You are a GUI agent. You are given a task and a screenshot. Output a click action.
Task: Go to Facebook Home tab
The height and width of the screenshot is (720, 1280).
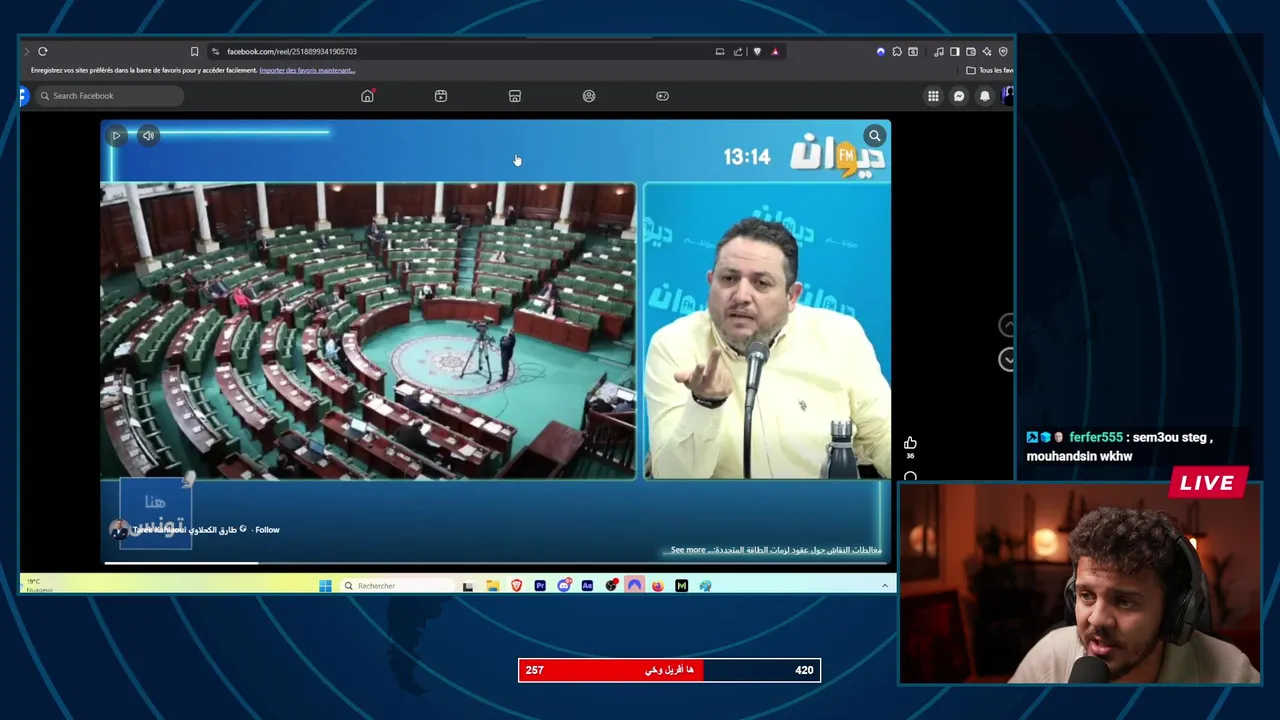pos(367,96)
